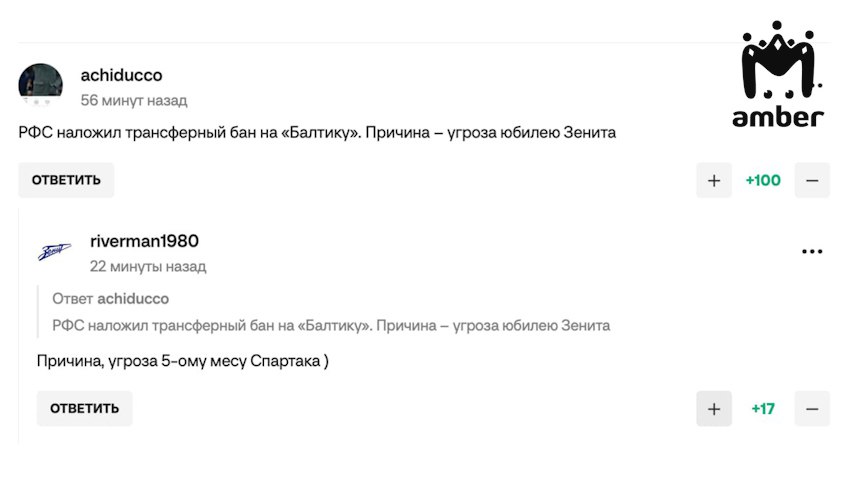Click achiducco's comment text about «Балтику»
The image size is (854, 480).
point(317,132)
